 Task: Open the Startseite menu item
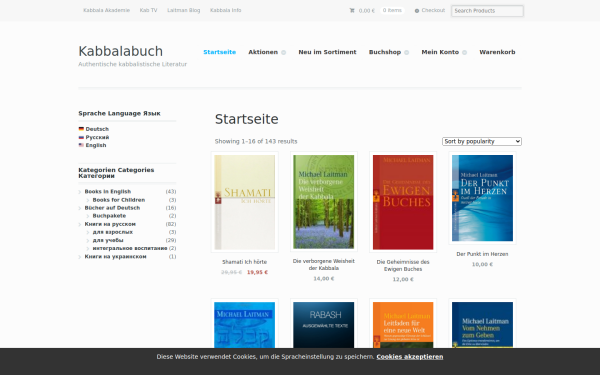(x=219, y=52)
